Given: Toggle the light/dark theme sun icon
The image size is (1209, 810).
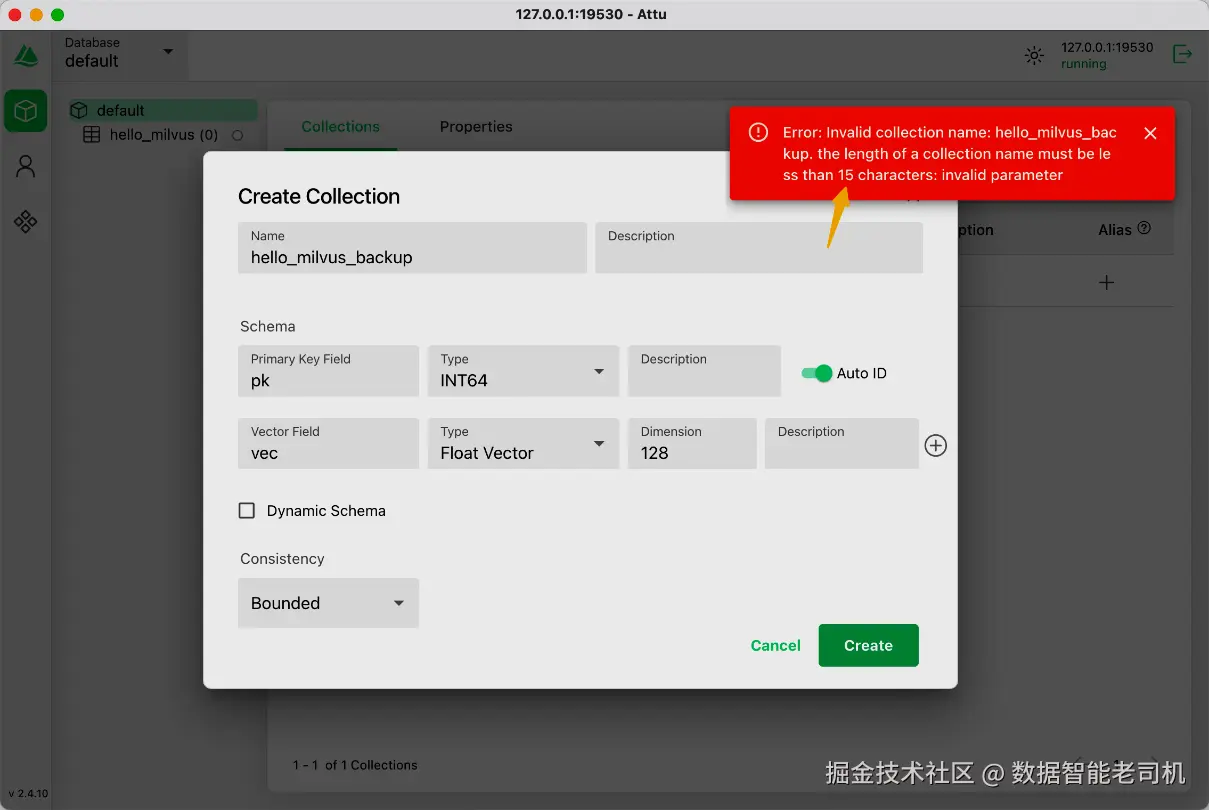Looking at the screenshot, I should pos(1035,56).
